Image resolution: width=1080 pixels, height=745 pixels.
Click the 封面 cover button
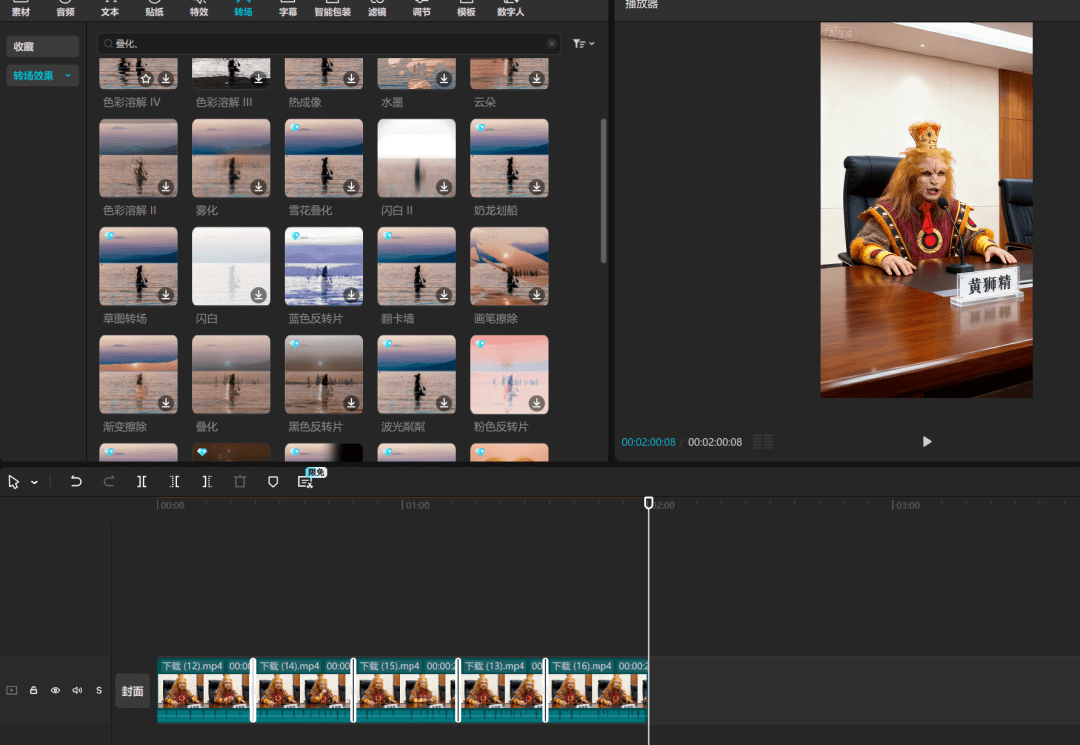click(132, 691)
